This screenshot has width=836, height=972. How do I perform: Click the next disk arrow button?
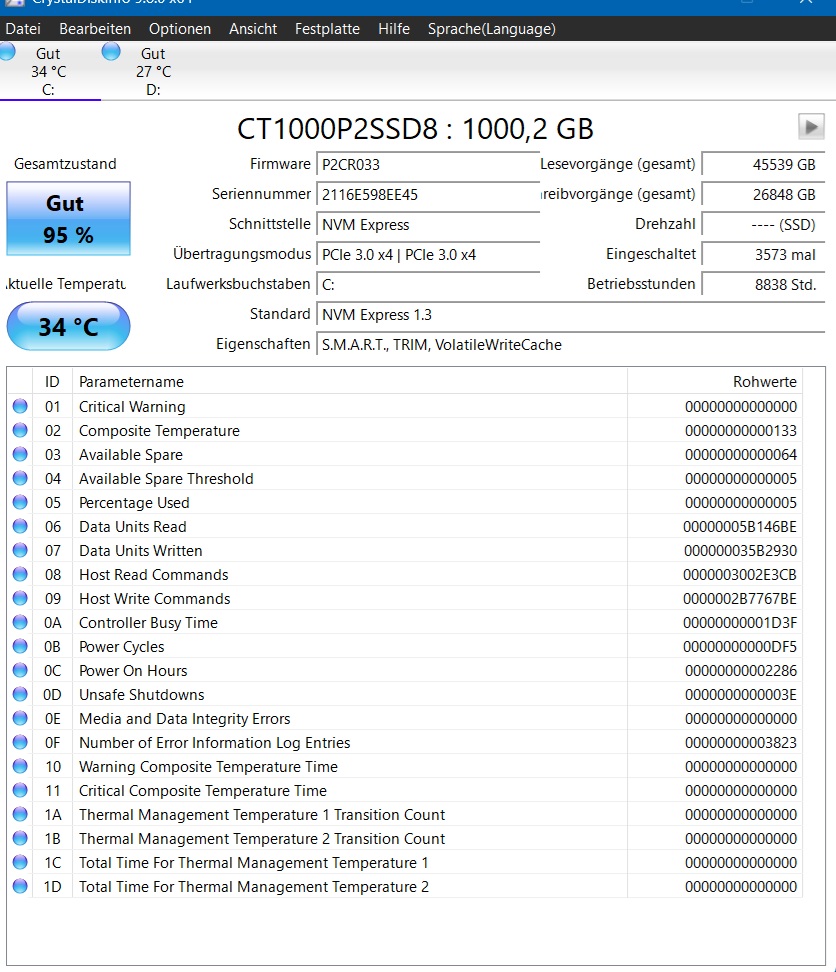811,127
